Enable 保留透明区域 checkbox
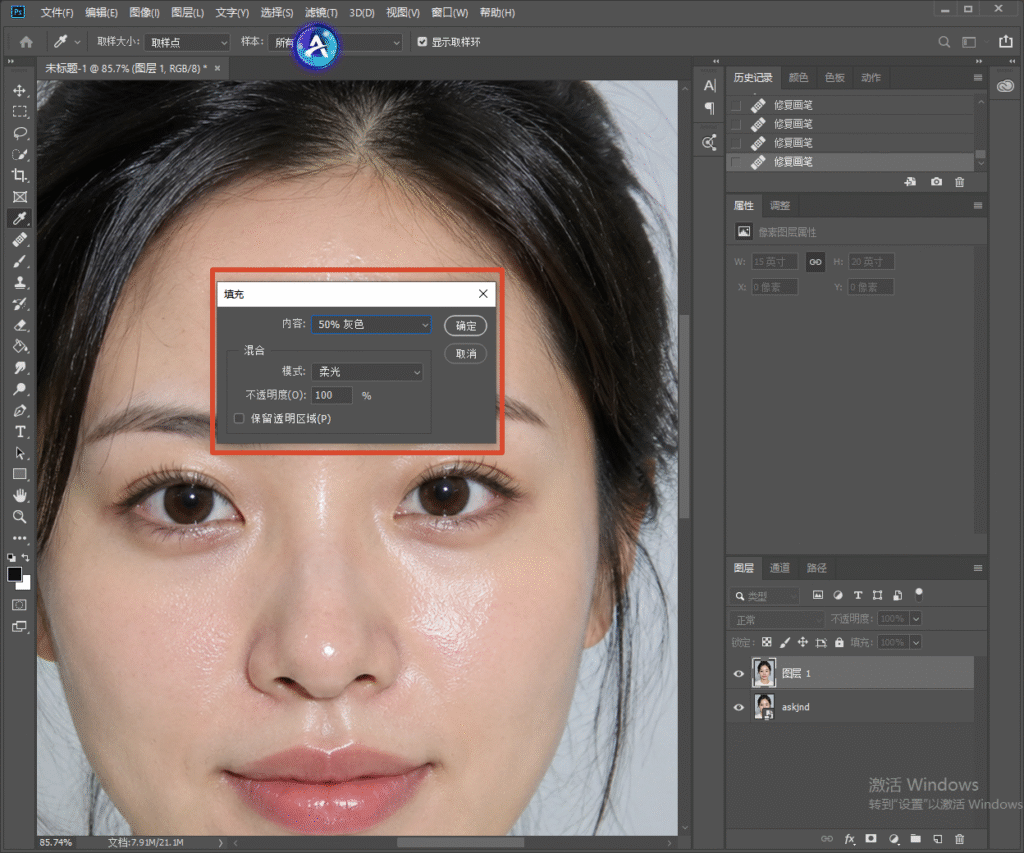This screenshot has width=1024, height=853. [x=239, y=418]
